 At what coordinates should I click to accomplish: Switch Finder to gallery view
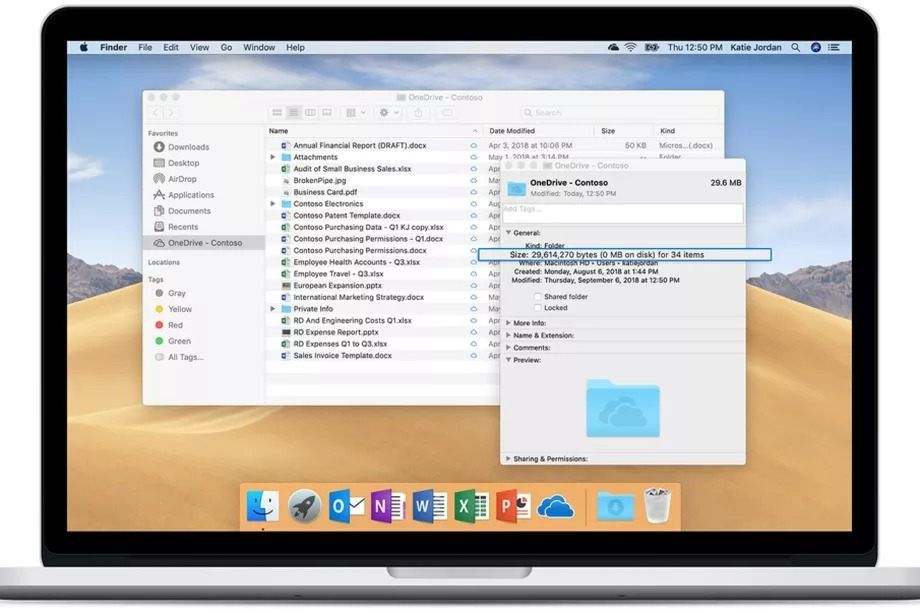coord(328,112)
